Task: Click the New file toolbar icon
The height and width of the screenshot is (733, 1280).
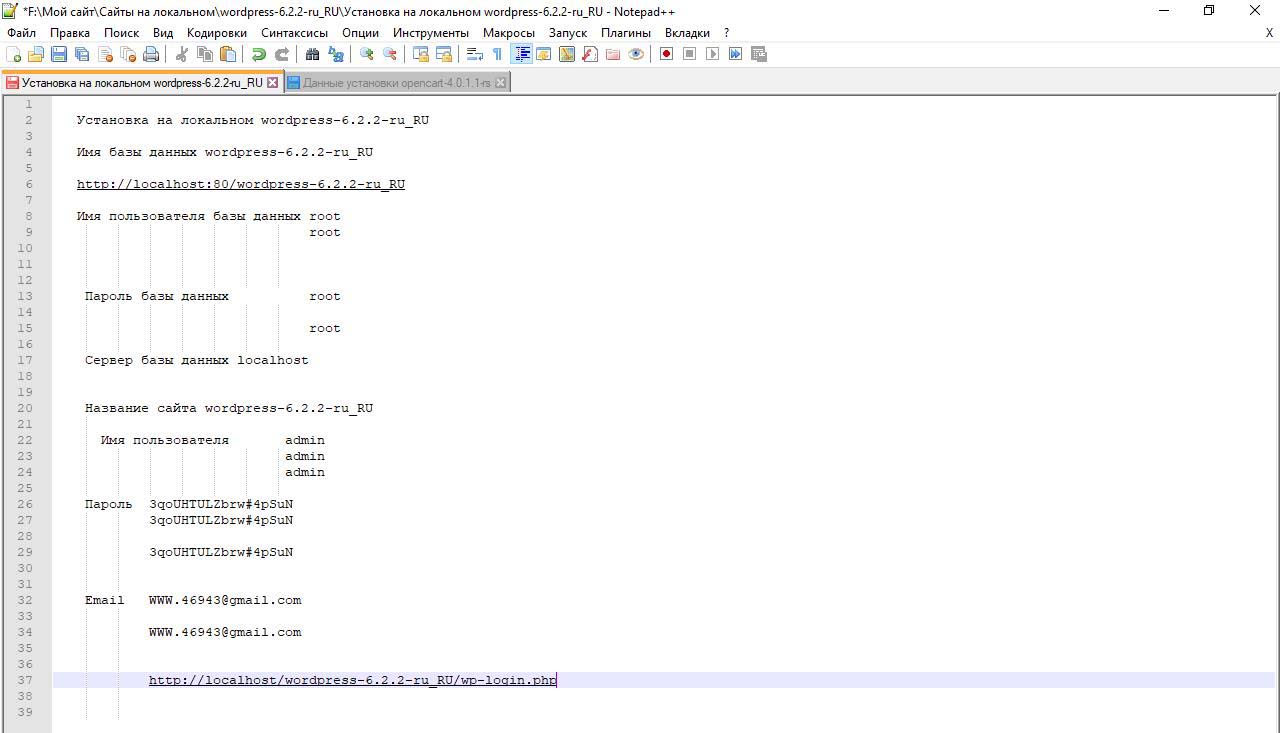Action: (14, 54)
